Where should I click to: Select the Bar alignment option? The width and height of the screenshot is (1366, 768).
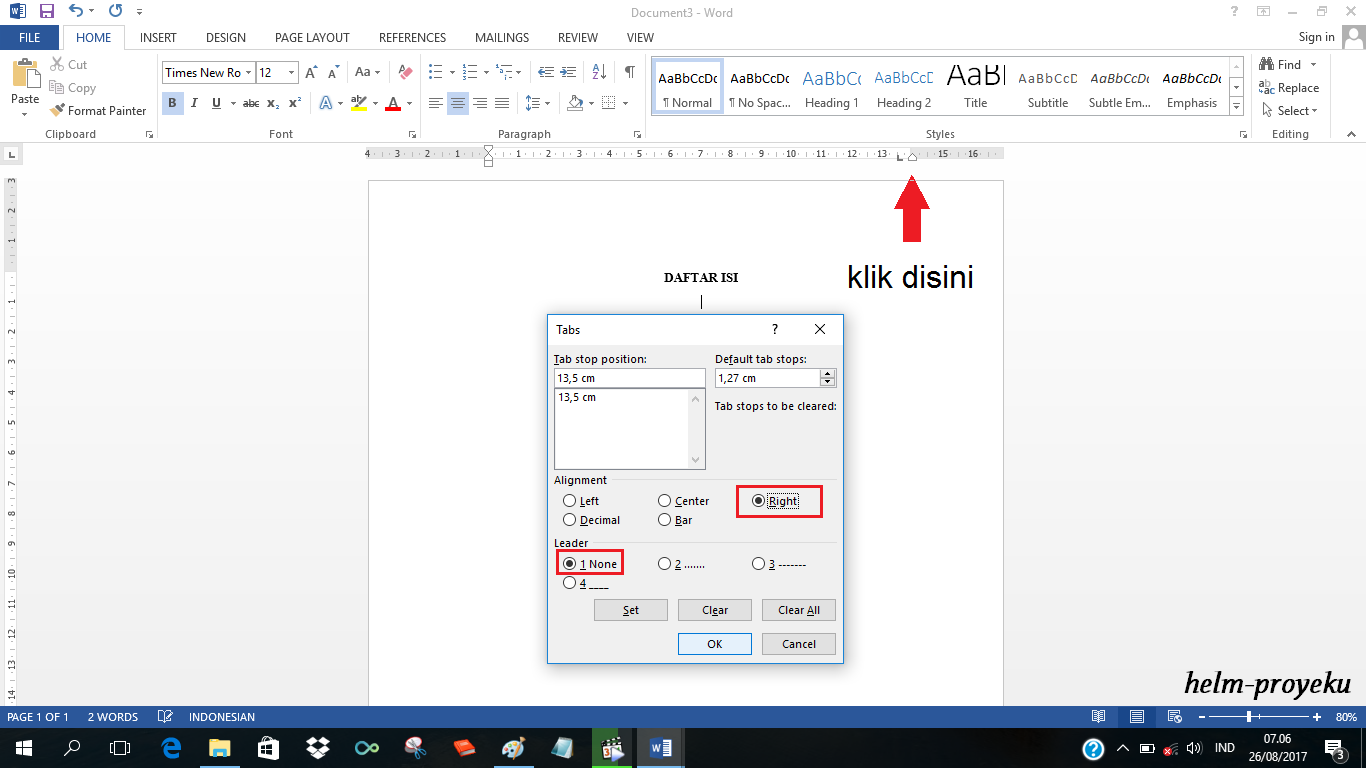tap(664, 519)
